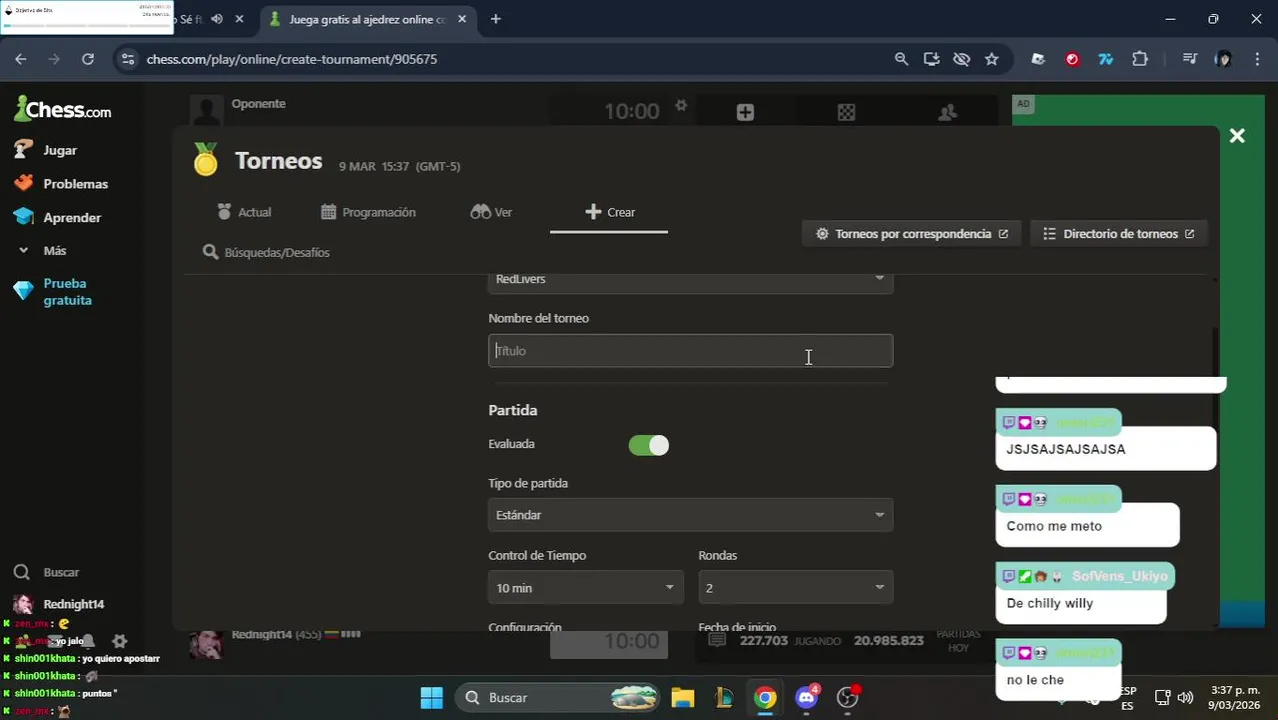The width and height of the screenshot is (1278, 720).
Task: Click the plus new game icon behind dialog
Action: [745, 112]
